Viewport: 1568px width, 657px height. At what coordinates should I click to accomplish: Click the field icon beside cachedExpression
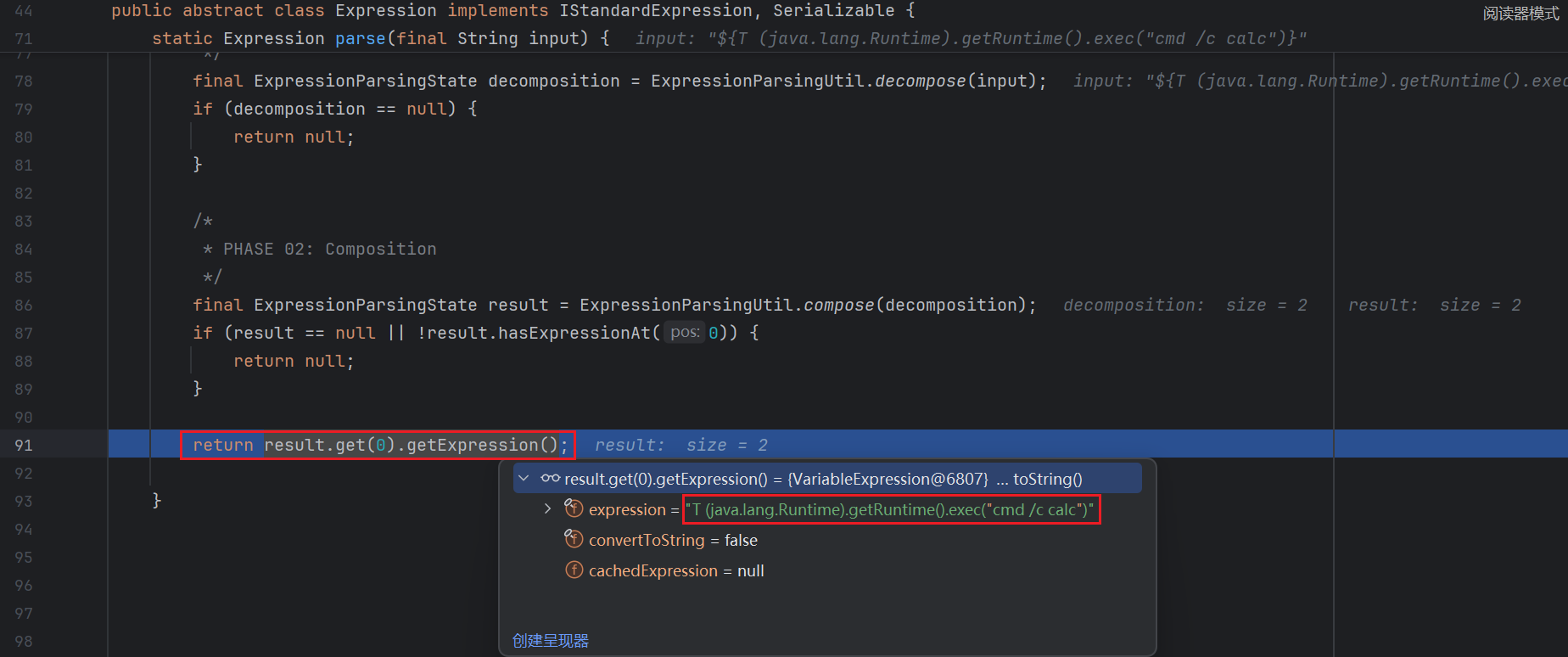(574, 570)
